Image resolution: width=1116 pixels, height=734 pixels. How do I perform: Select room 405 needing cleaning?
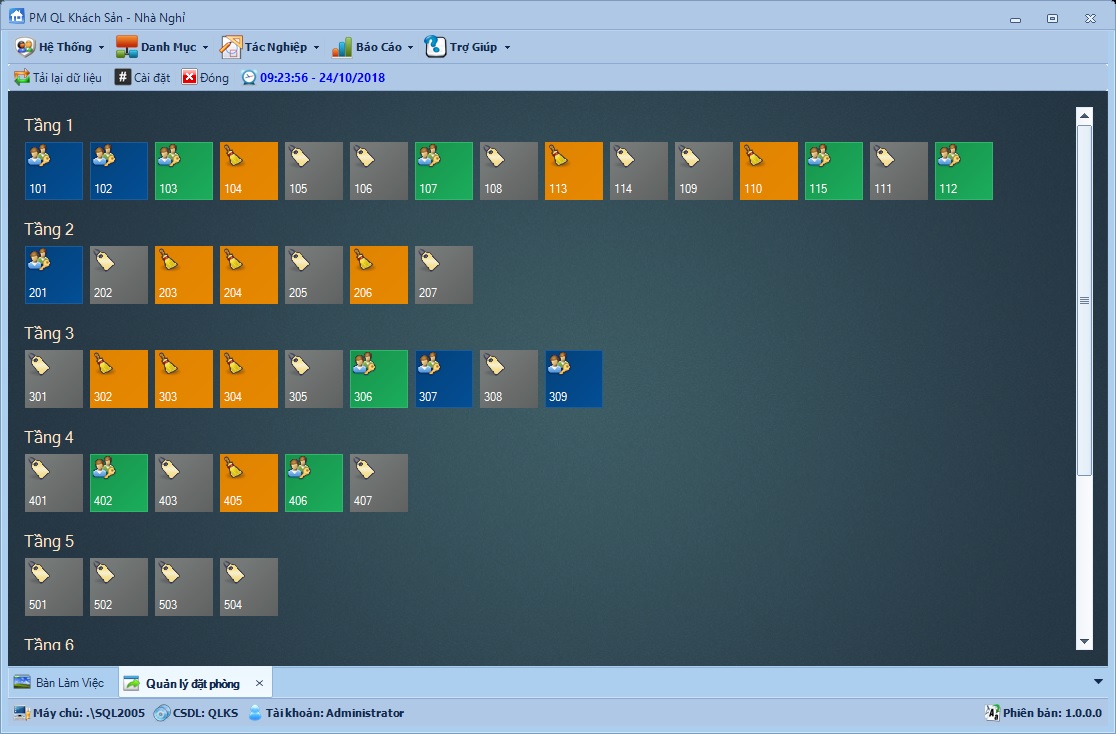point(249,483)
